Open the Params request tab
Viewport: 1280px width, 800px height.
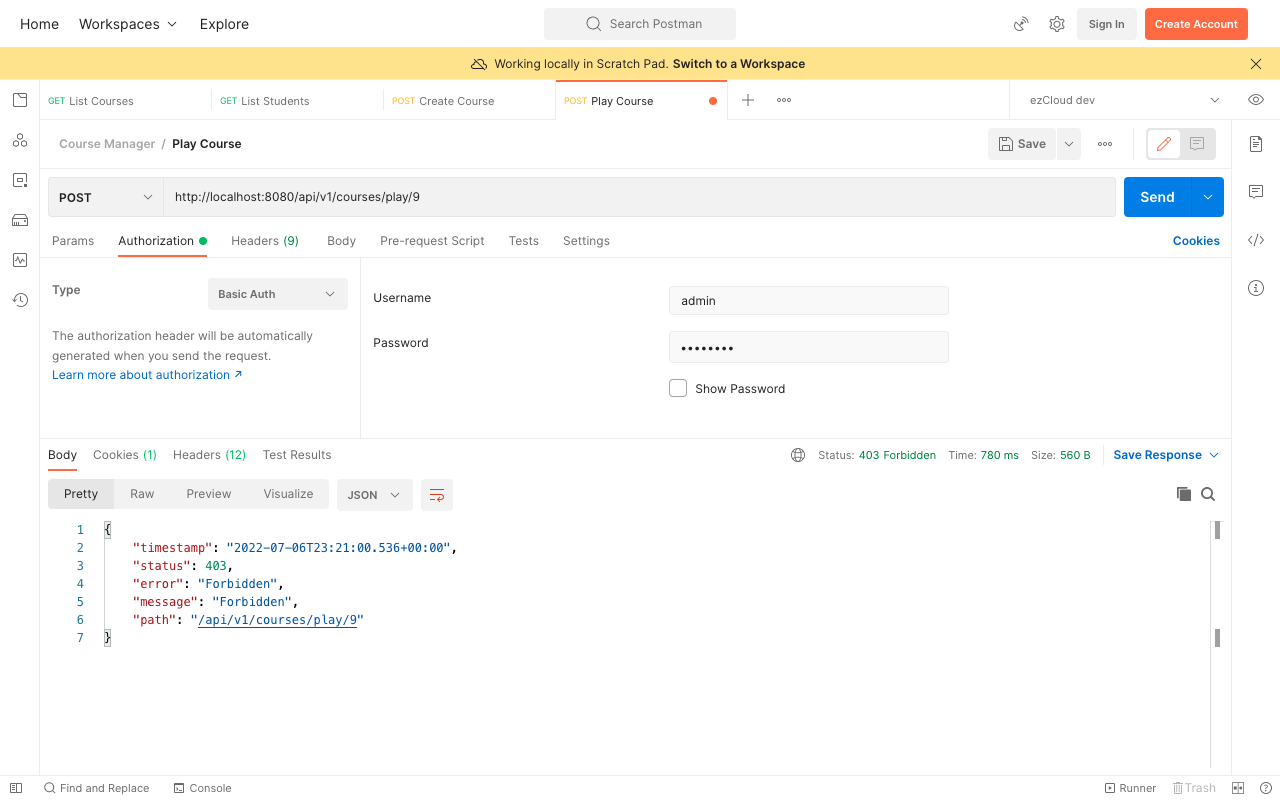click(73, 241)
